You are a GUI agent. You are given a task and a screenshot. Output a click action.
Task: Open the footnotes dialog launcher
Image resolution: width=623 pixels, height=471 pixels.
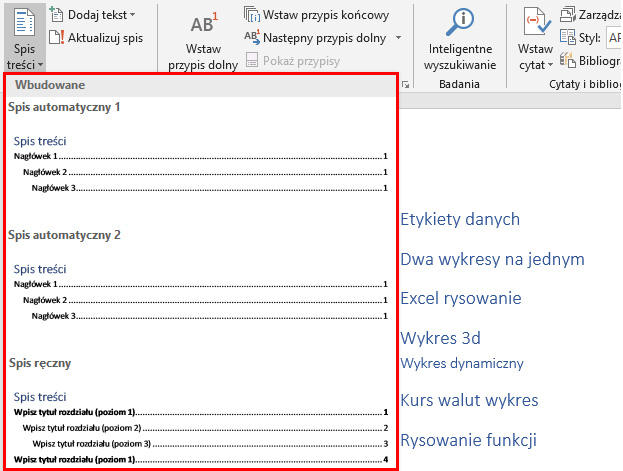tap(405, 87)
